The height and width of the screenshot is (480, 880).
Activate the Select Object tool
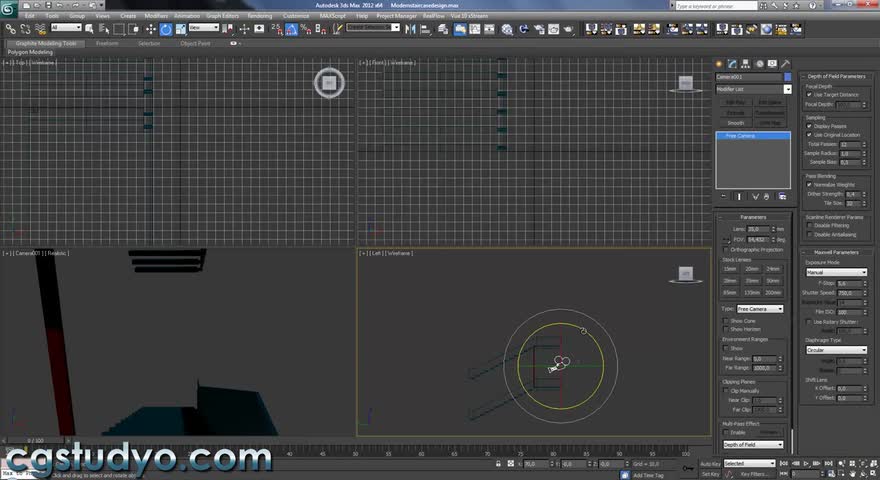coord(89,29)
